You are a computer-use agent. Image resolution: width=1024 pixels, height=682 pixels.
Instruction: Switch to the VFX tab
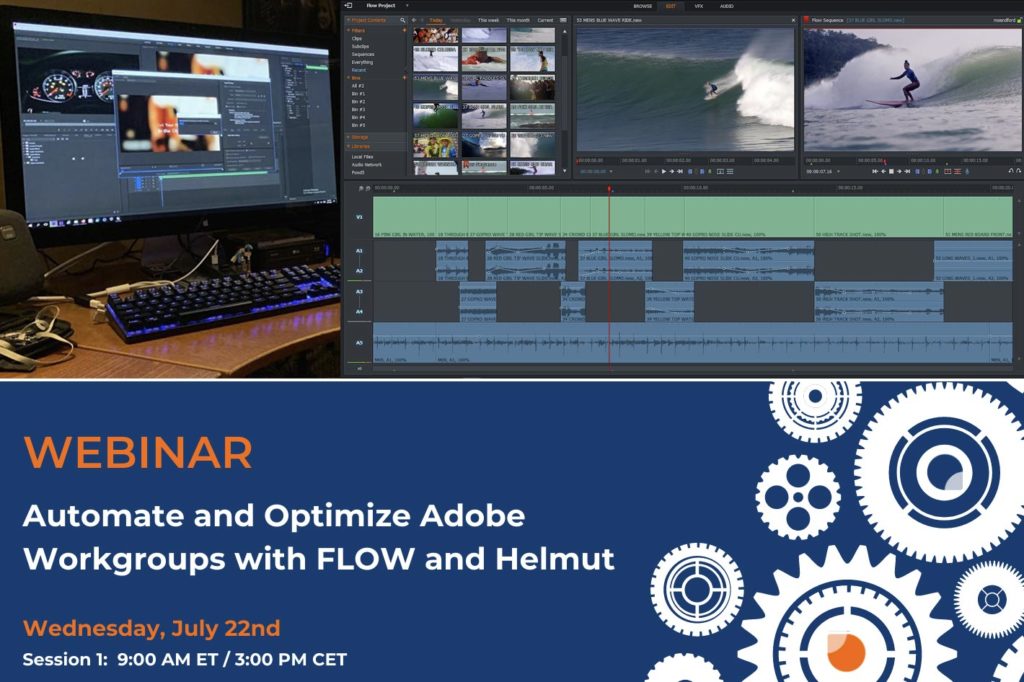698,6
